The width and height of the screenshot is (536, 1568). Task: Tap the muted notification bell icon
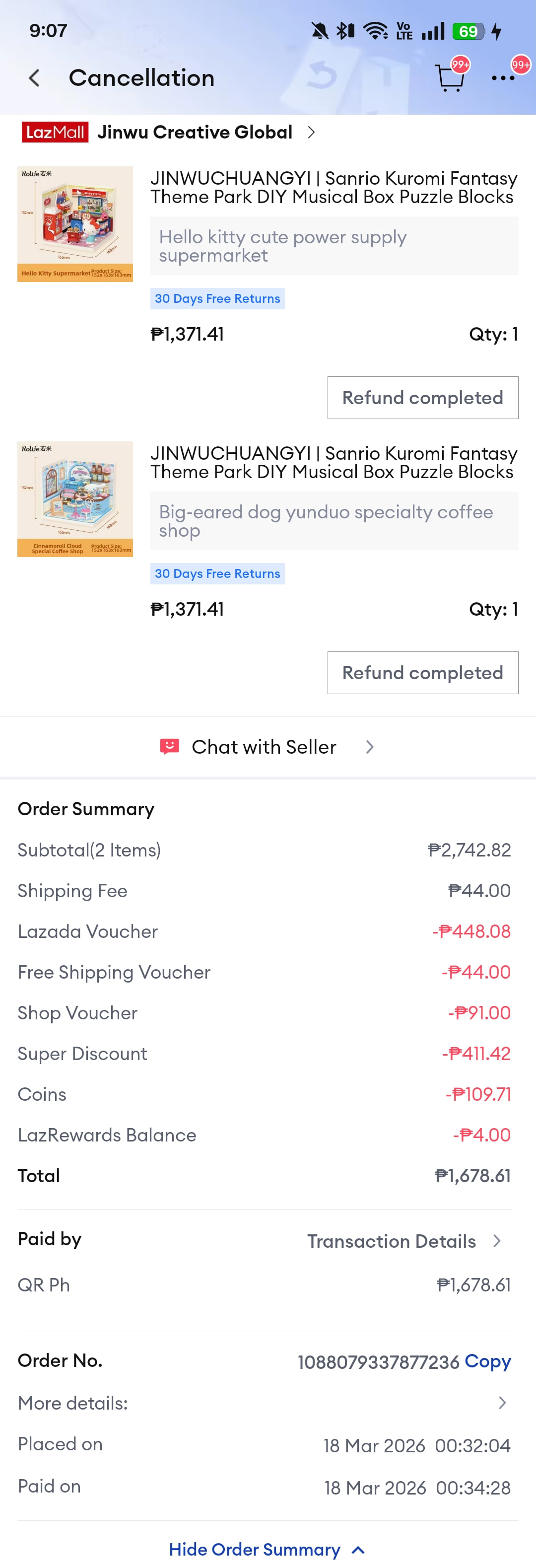[320, 31]
